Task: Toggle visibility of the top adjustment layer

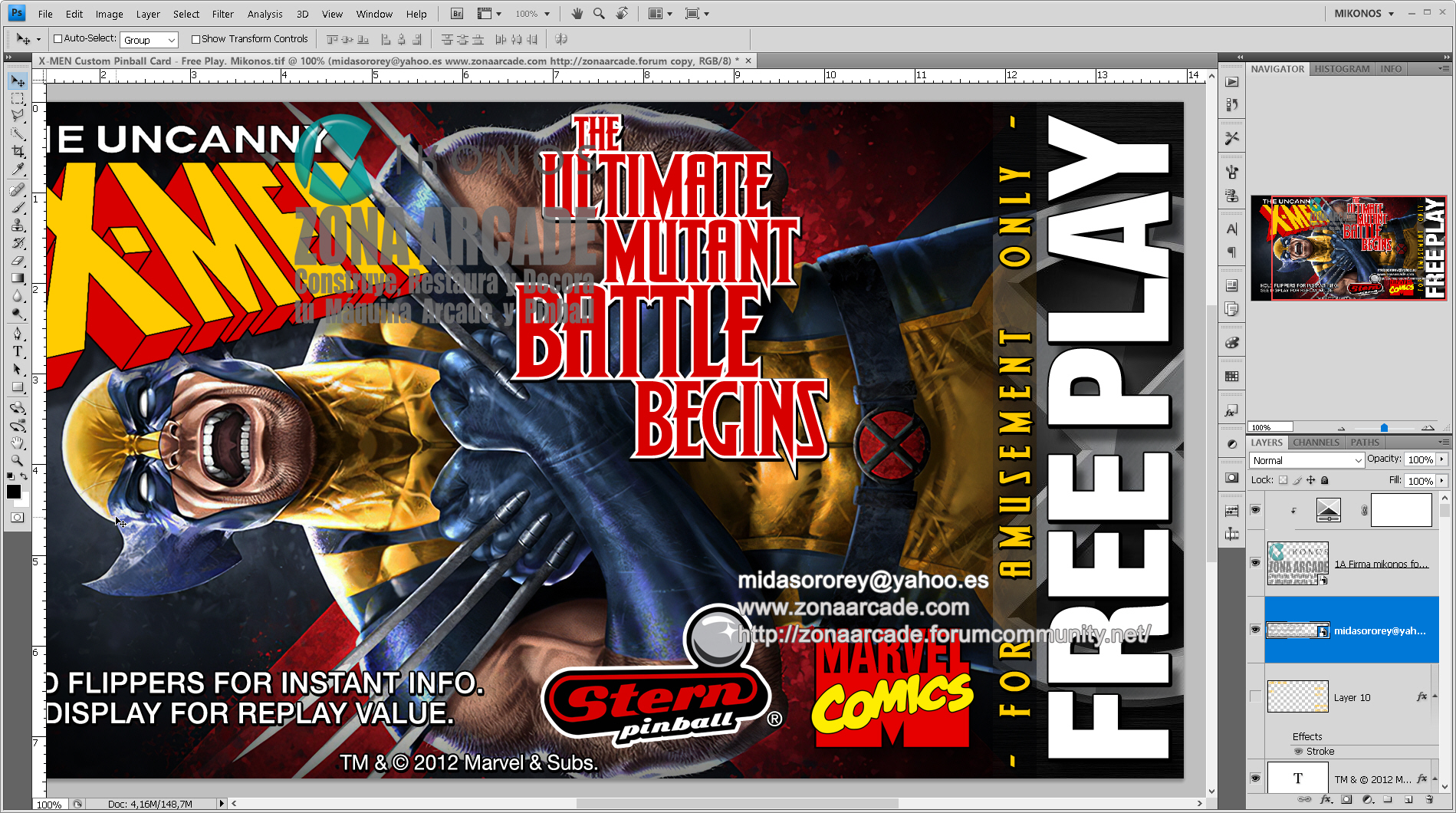Action: point(1255,509)
